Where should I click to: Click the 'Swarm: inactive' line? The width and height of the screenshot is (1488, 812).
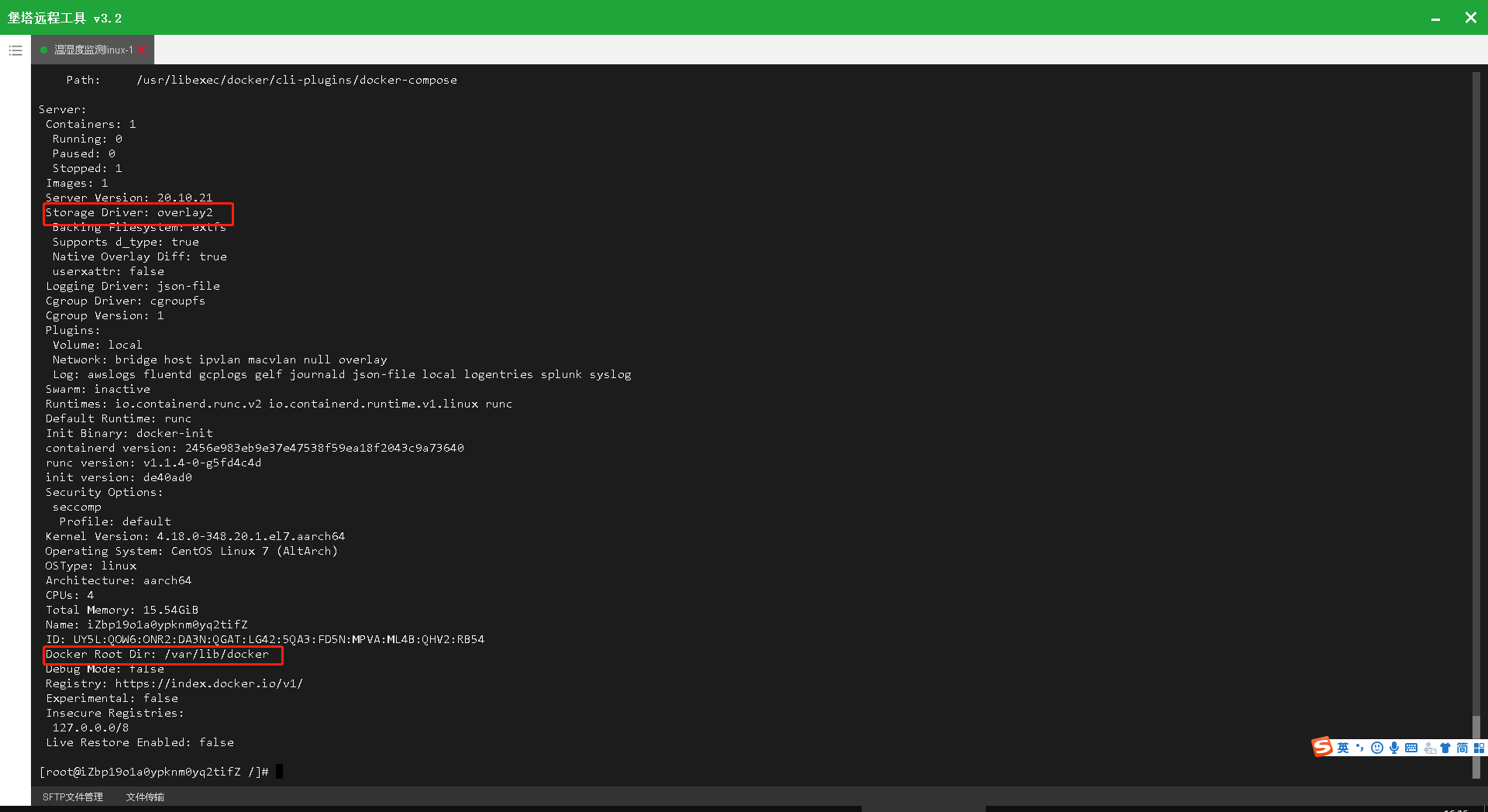tap(98, 389)
